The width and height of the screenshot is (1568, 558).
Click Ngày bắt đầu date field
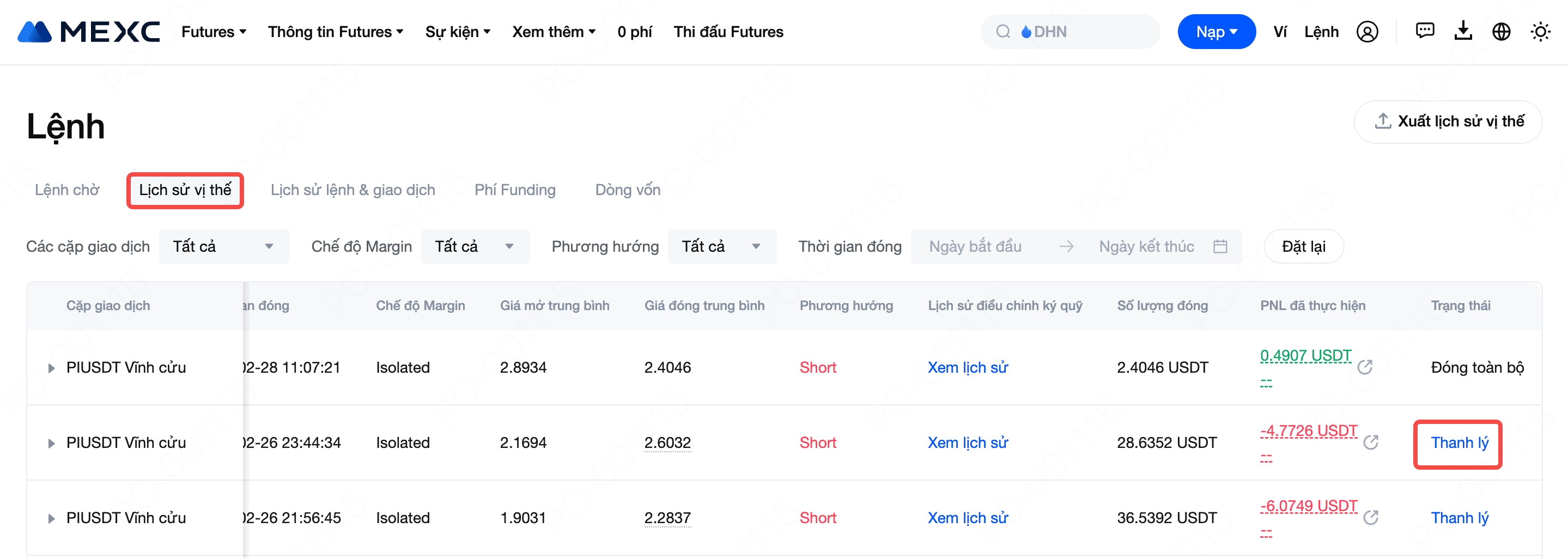[x=975, y=246]
